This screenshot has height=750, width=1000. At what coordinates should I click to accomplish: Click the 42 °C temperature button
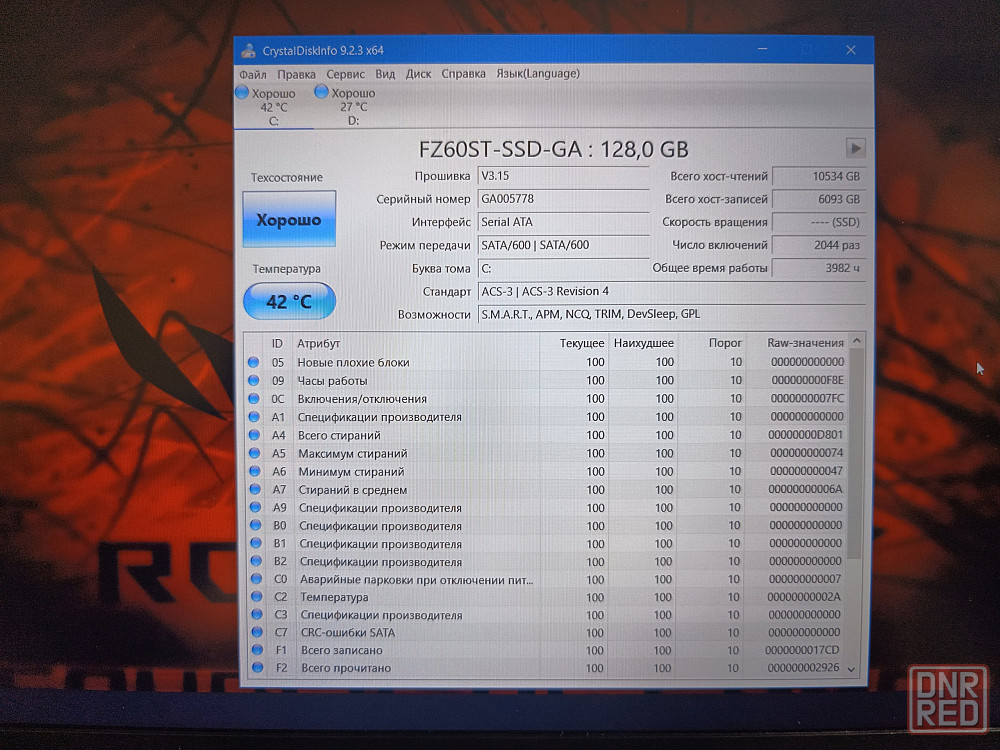coord(289,301)
